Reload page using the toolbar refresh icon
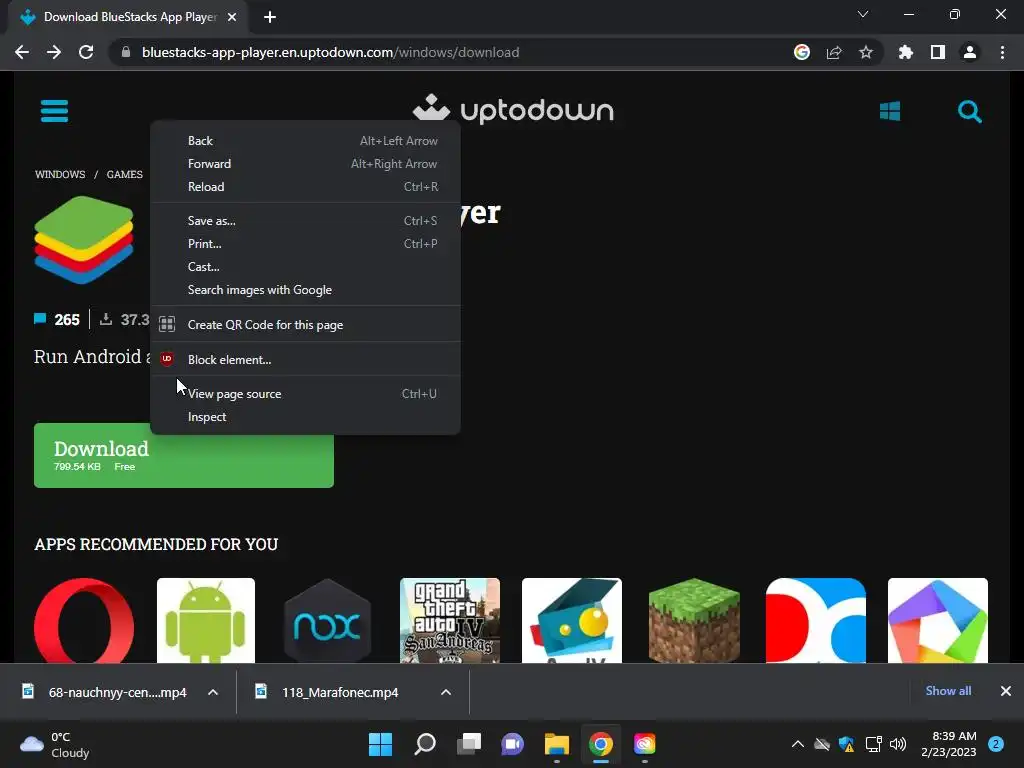This screenshot has height=768, width=1024. (86, 52)
